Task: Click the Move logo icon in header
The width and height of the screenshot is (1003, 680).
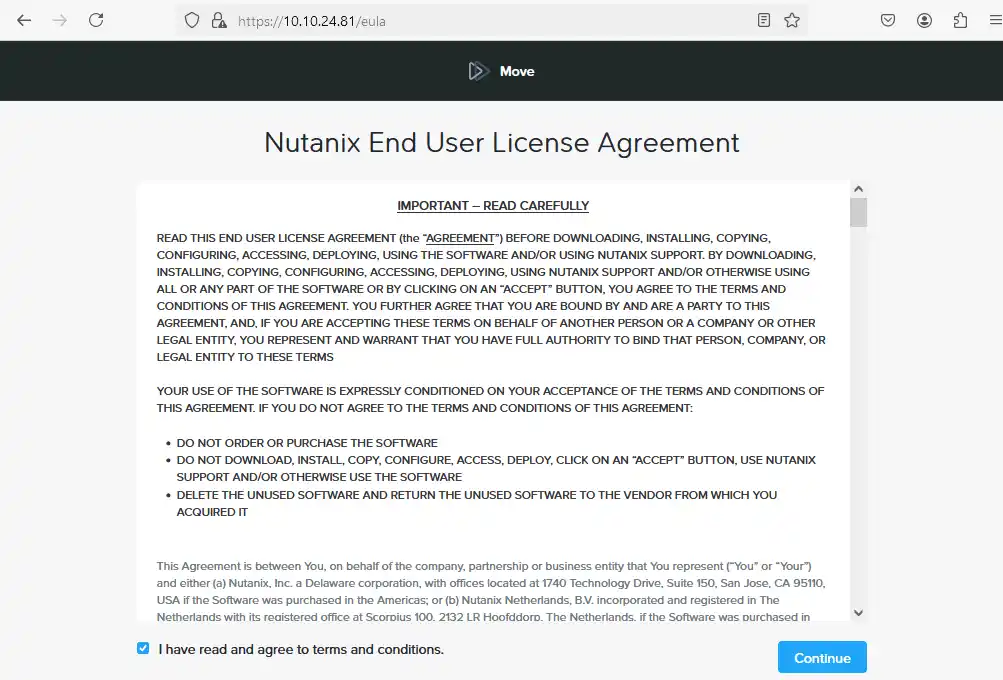Action: [478, 71]
